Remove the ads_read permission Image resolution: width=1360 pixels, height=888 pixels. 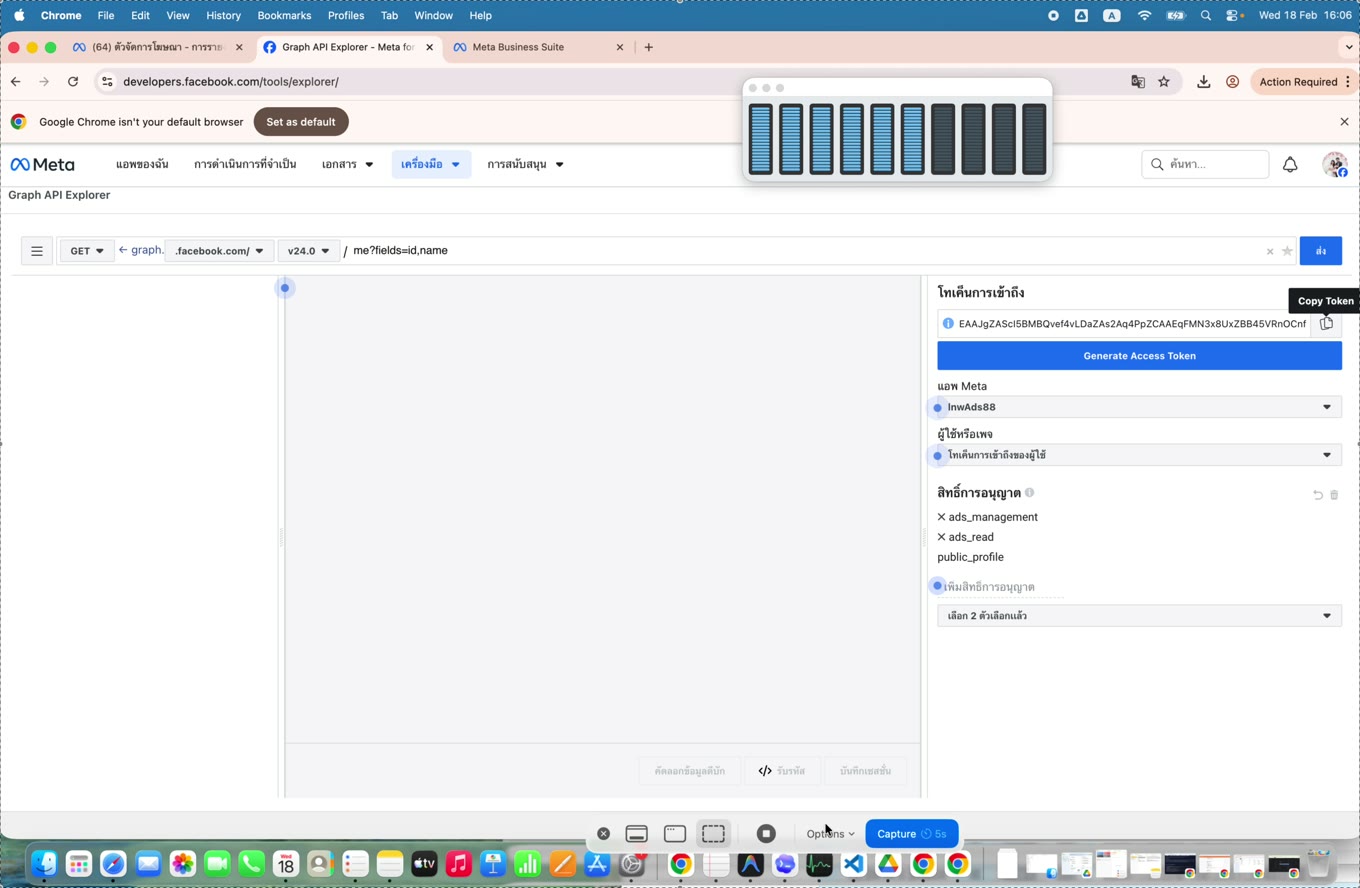pos(941,537)
